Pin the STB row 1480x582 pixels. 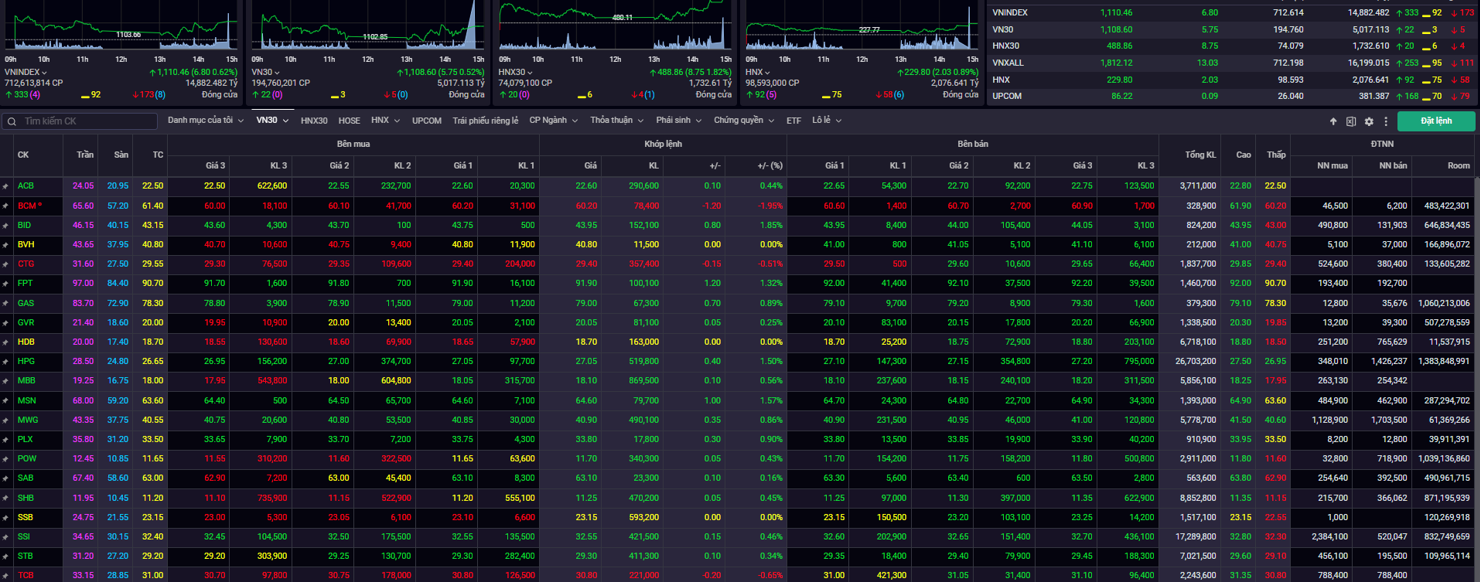pos(5,556)
